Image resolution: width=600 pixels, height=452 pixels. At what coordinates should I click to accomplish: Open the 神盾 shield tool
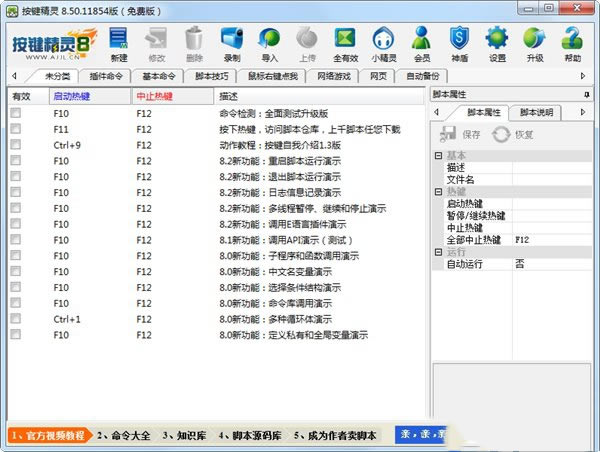coord(459,44)
